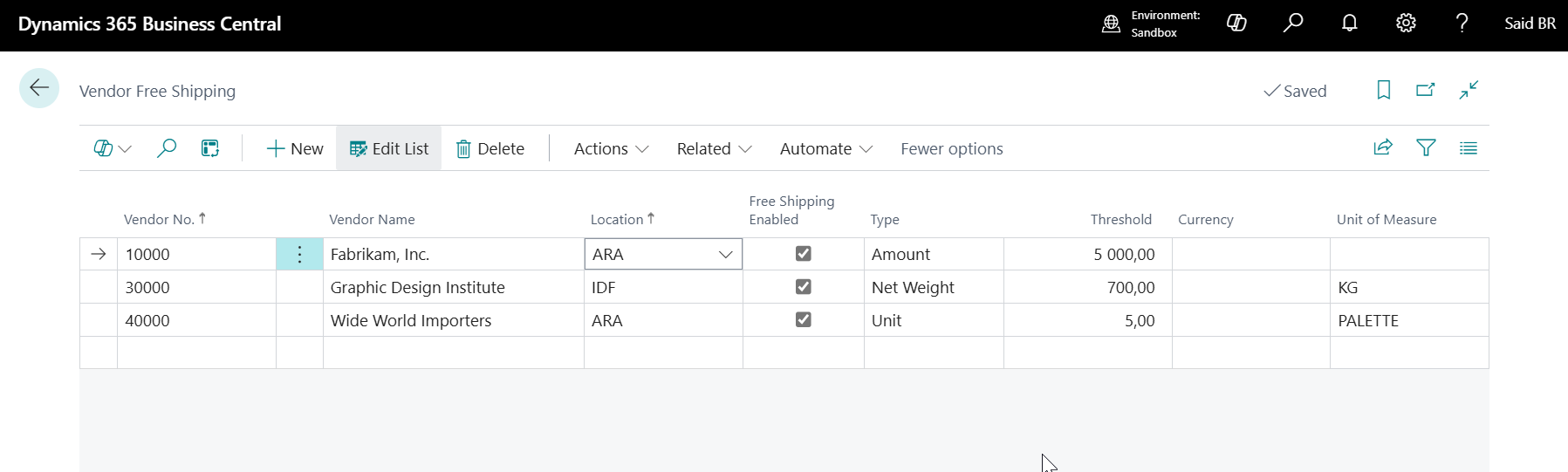Click Graphic Design Institute name
This screenshot has width=1568, height=472.
[417, 288]
